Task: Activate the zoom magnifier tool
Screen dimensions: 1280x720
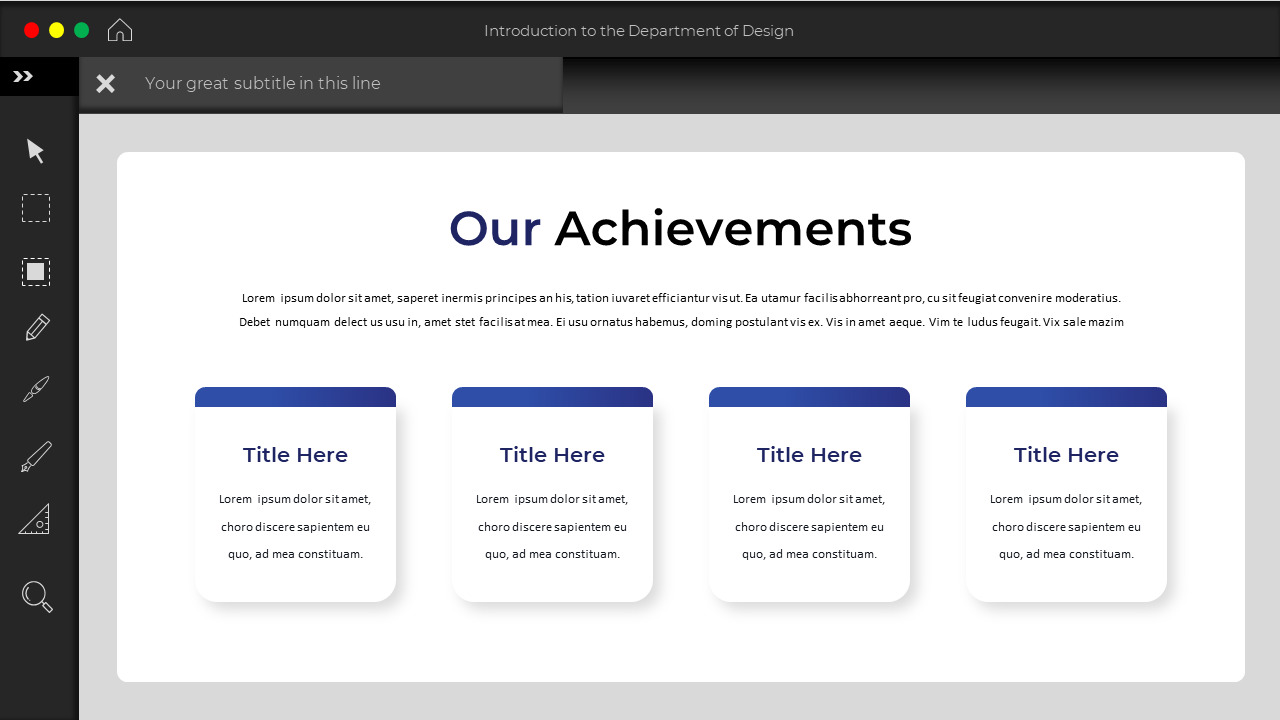Action: tap(35, 596)
